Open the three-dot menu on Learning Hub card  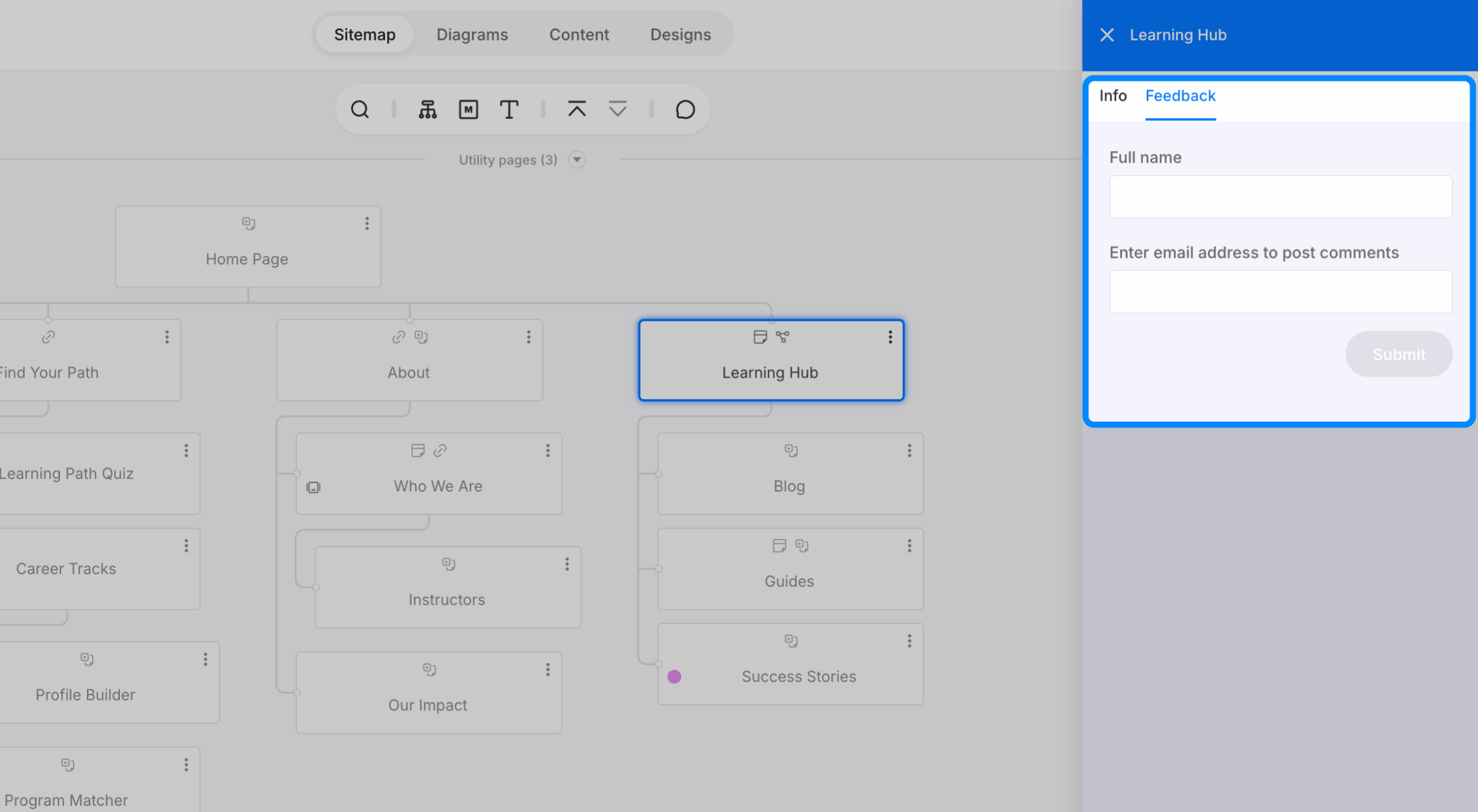(890, 337)
